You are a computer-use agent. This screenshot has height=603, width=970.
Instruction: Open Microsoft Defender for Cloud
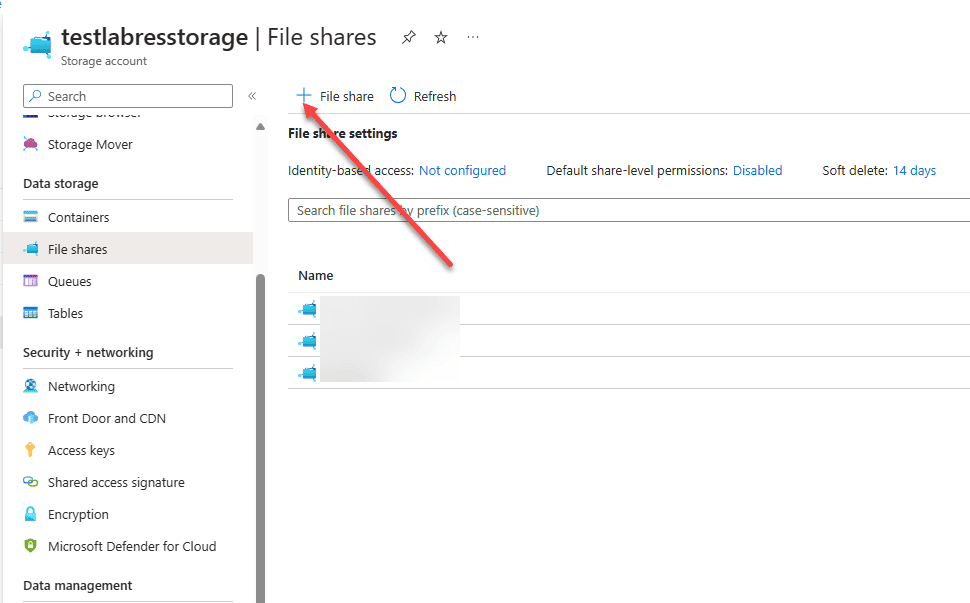pyautogui.click(x=132, y=547)
